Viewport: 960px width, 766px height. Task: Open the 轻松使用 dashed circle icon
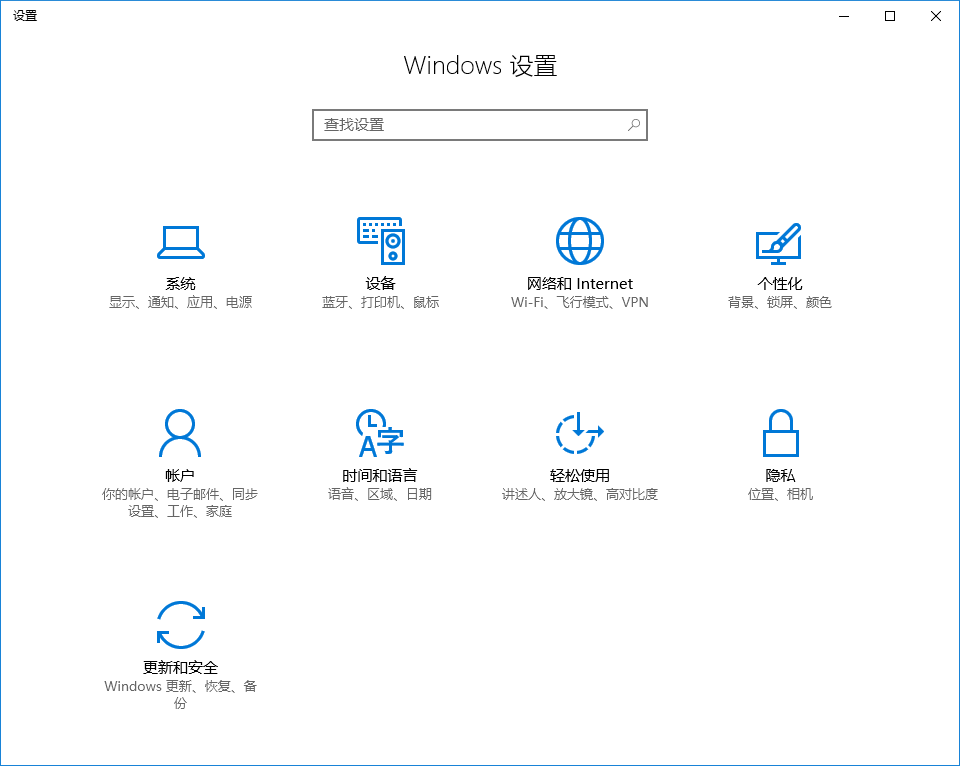(x=579, y=433)
